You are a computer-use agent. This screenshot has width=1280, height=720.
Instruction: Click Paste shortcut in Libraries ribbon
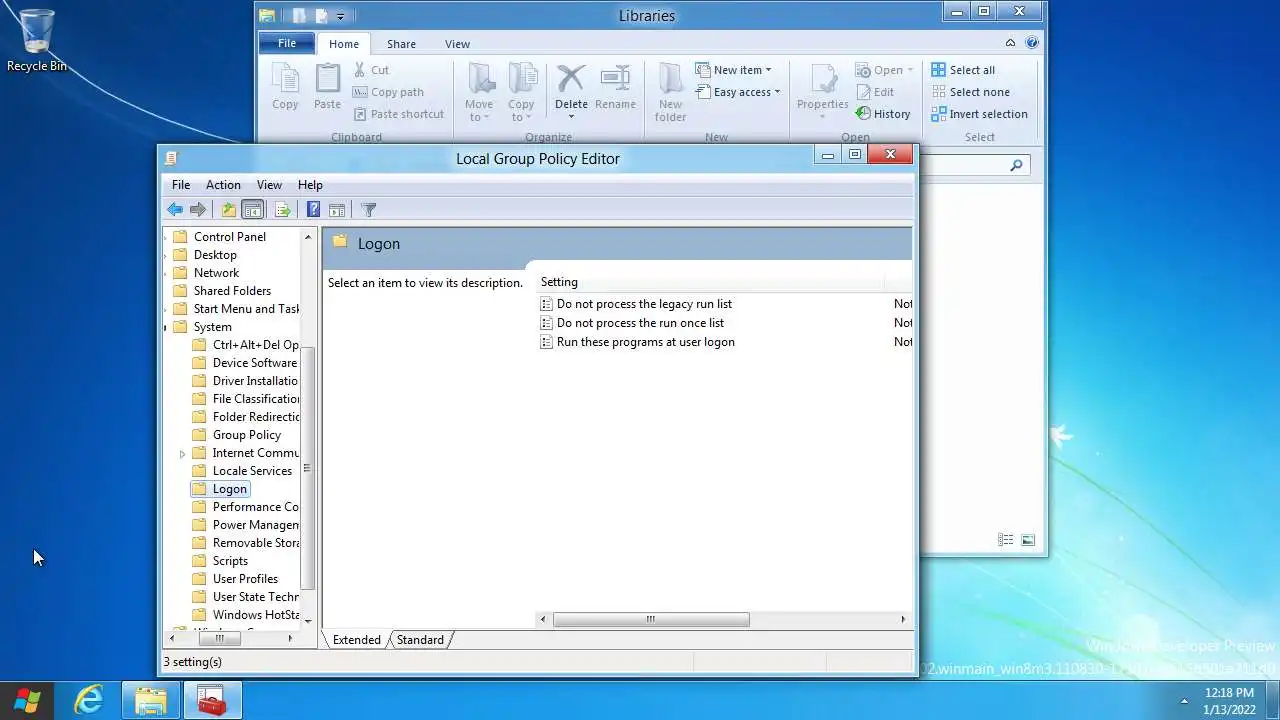[399, 114]
